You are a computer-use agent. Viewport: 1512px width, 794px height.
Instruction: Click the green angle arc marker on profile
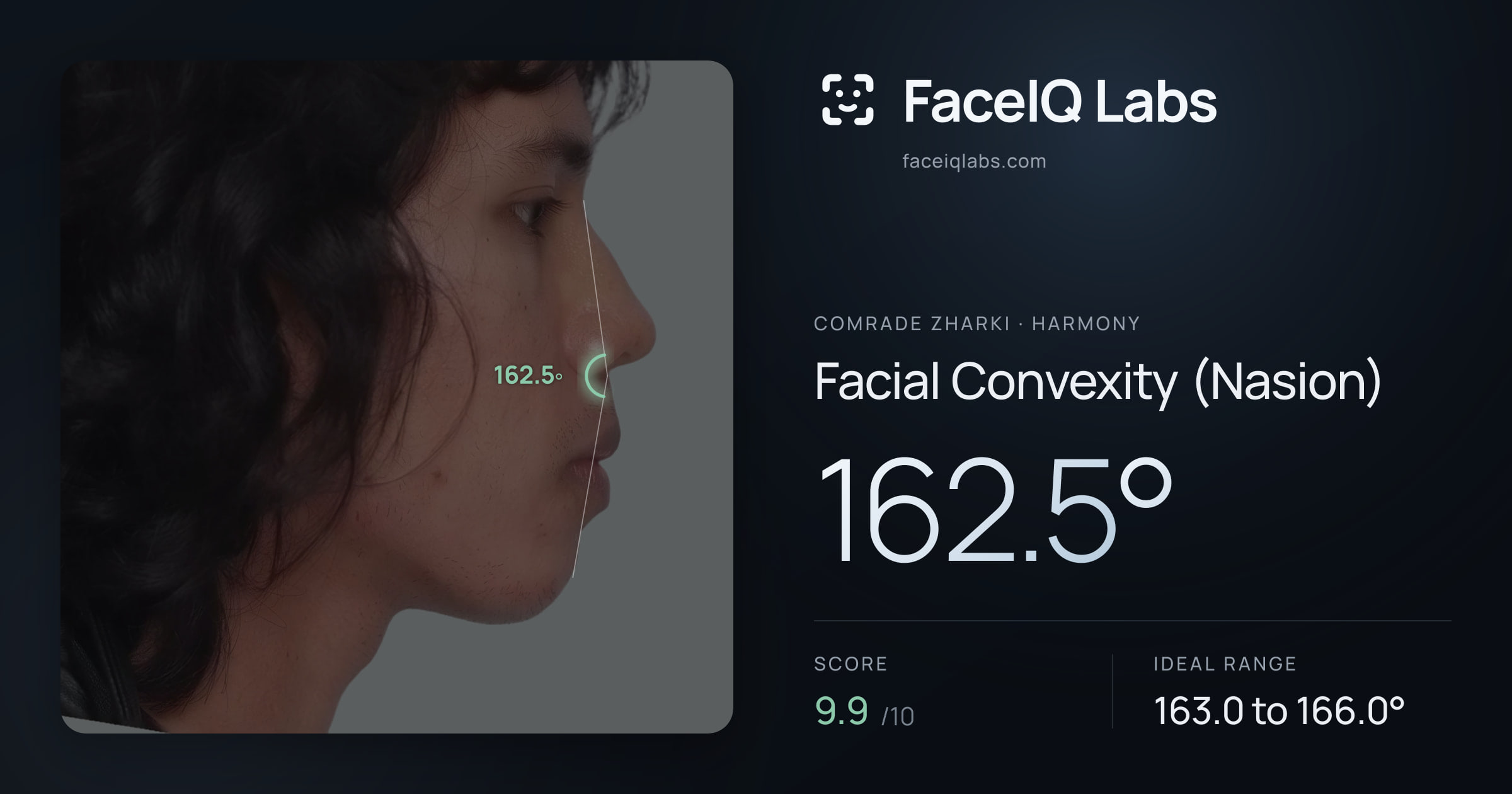tap(596, 376)
